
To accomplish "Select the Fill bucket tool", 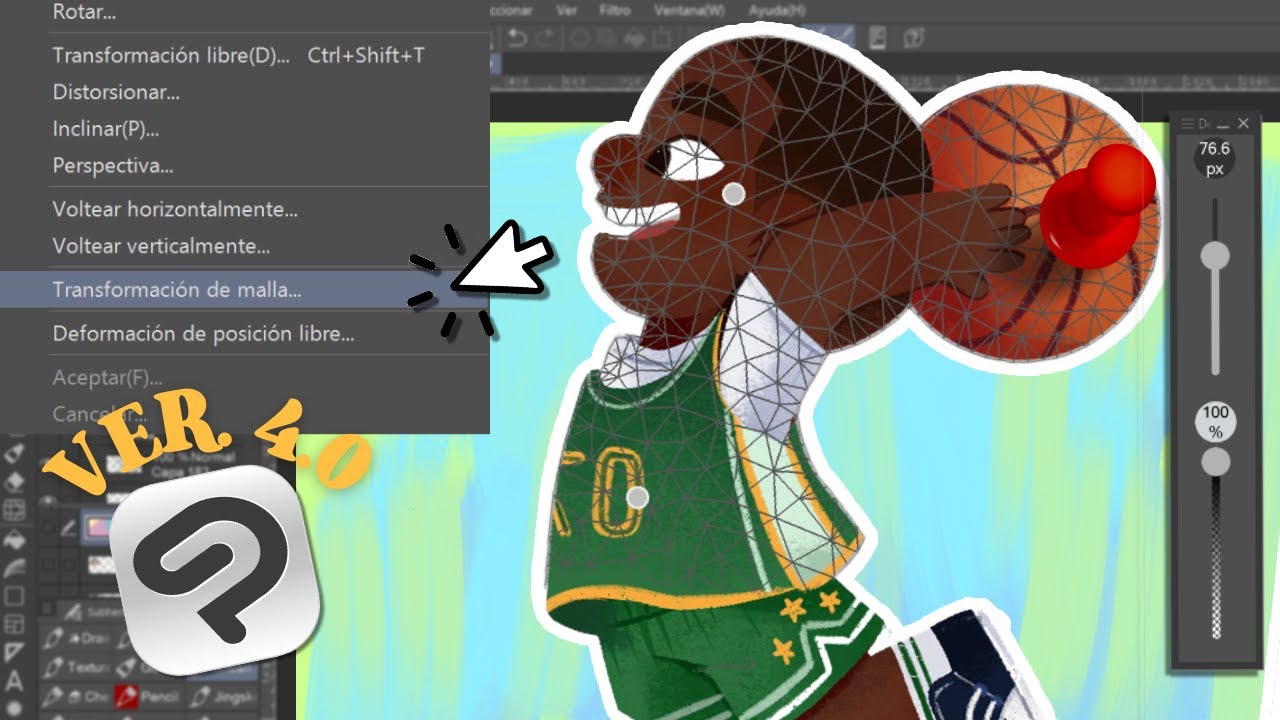I will 14,539.
